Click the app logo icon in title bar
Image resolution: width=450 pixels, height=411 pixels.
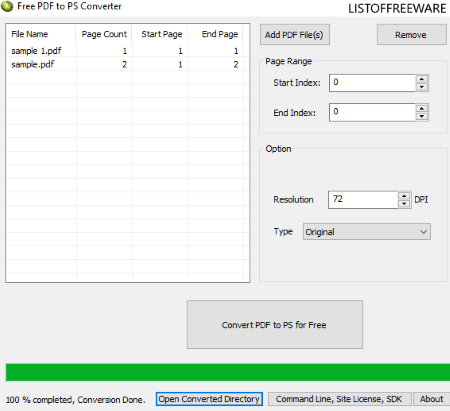coord(7,6)
